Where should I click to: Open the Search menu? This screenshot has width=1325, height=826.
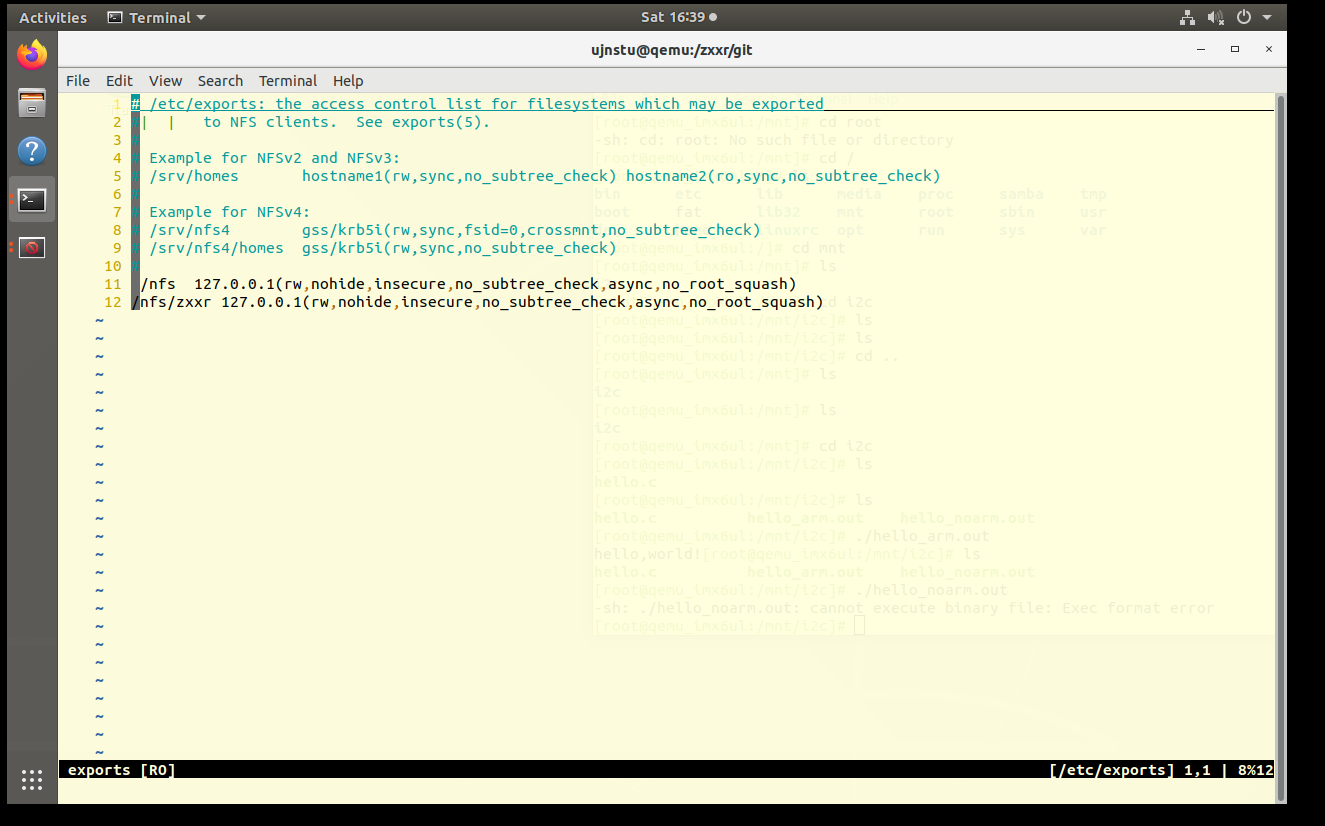[220, 81]
